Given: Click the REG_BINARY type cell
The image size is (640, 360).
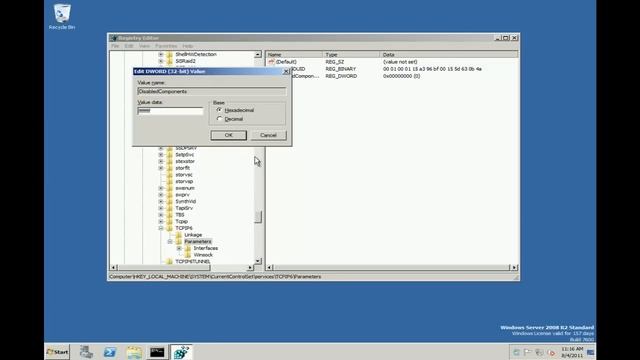Looking at the screenshot, I should pos(340,69).
